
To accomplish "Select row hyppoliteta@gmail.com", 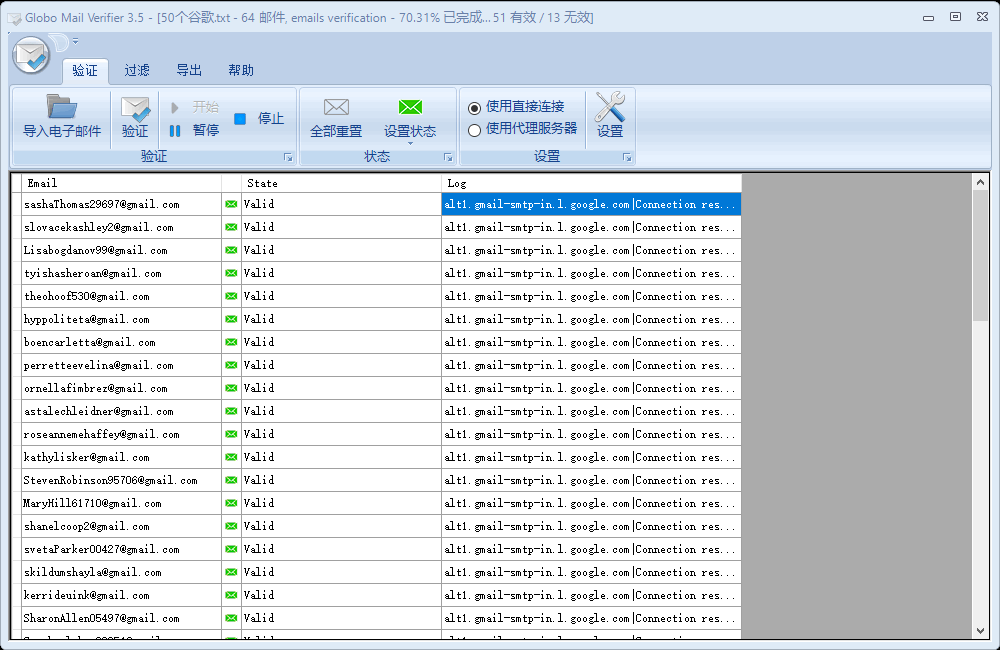I will [x=376, y=319].
